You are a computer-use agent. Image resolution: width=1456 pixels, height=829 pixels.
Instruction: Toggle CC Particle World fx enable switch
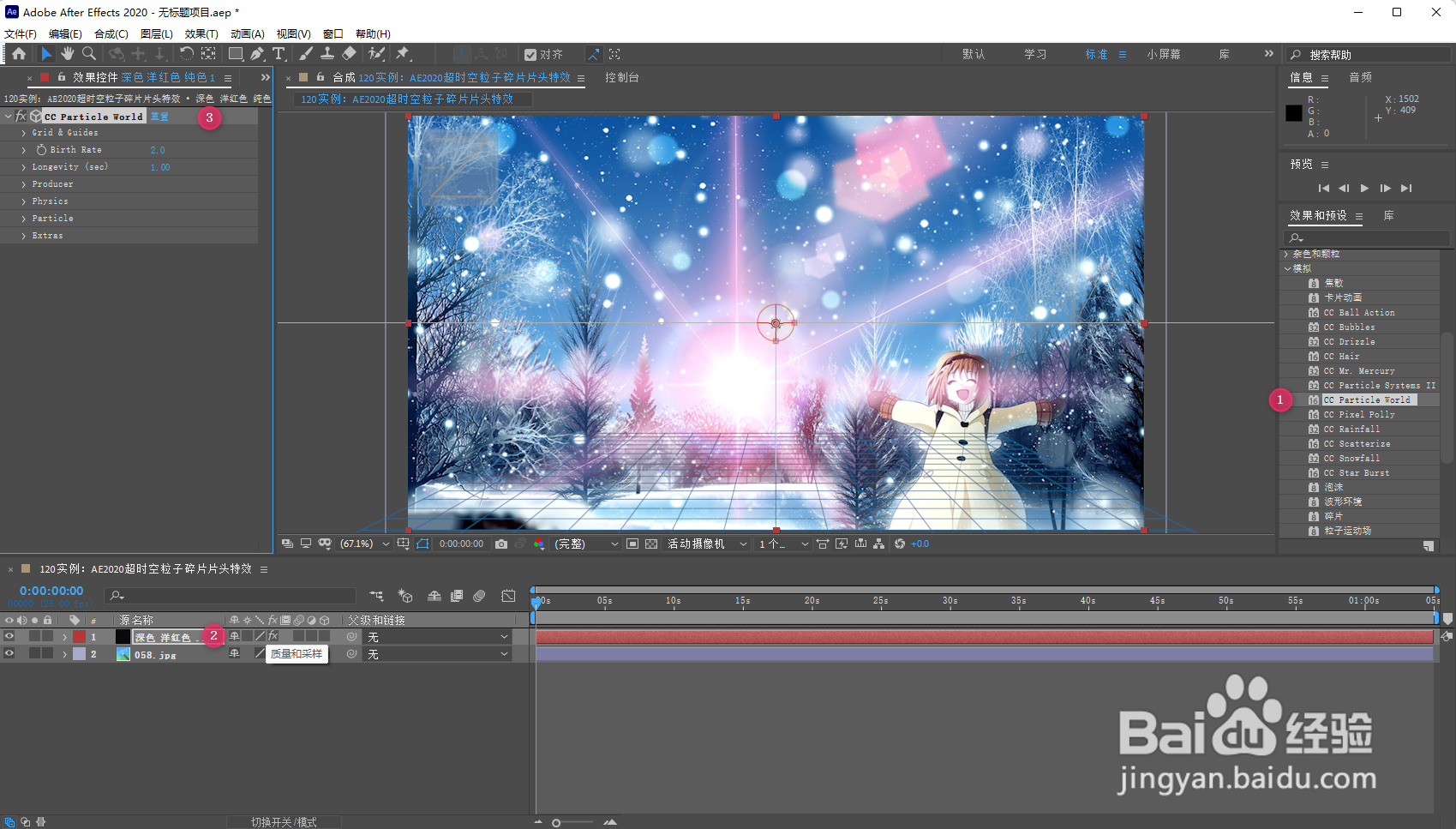[21, 117]
